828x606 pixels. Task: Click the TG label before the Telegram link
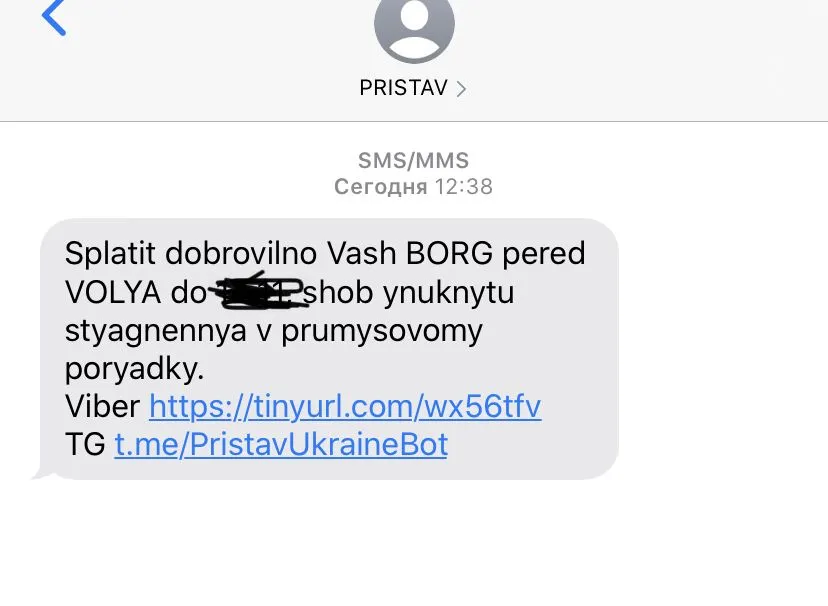point(85,444)
